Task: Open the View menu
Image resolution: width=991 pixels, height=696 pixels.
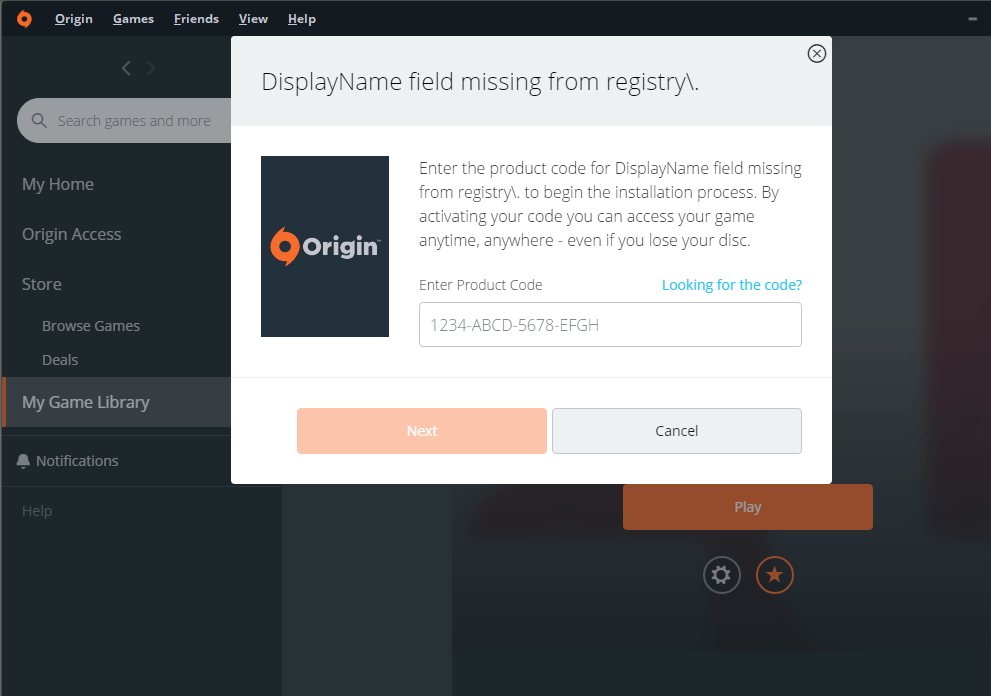Action: 253,19
